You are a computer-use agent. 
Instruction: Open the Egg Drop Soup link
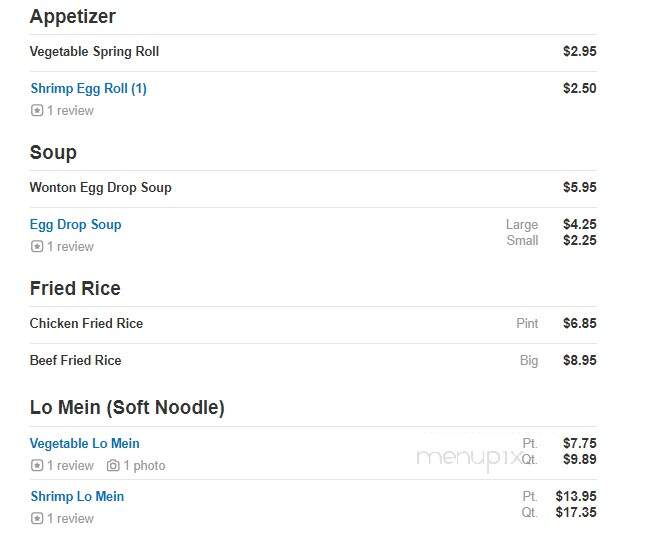coord(76,225)
